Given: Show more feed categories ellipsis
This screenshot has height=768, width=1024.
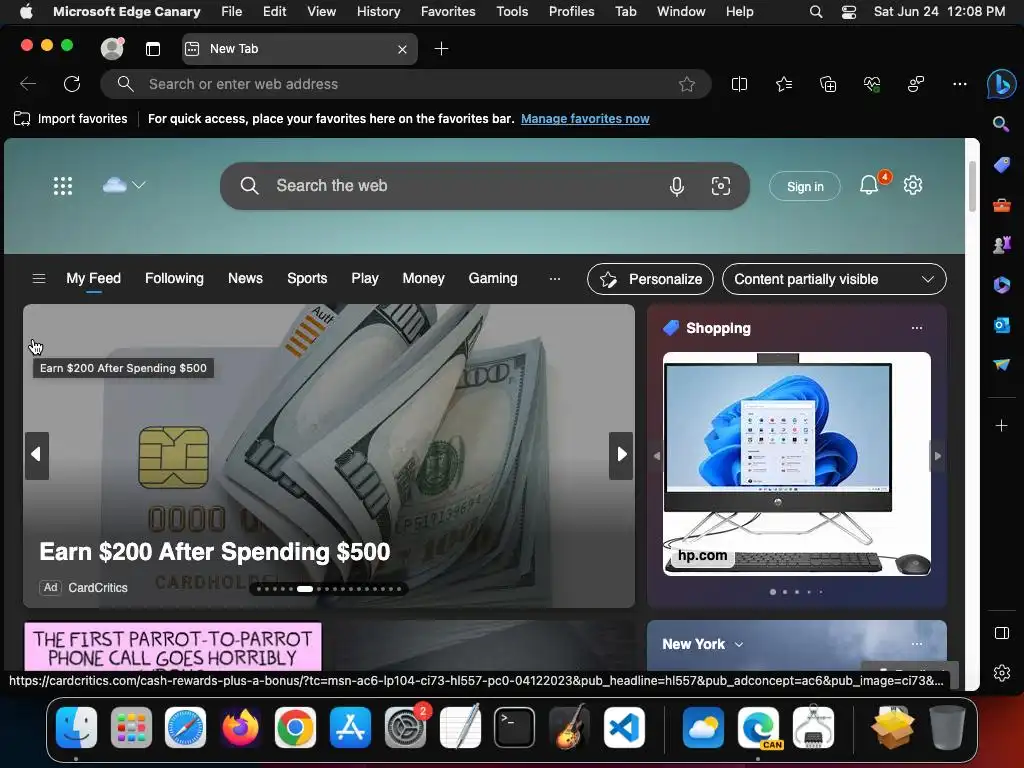Looking at the screenshot, I should 554,279.
